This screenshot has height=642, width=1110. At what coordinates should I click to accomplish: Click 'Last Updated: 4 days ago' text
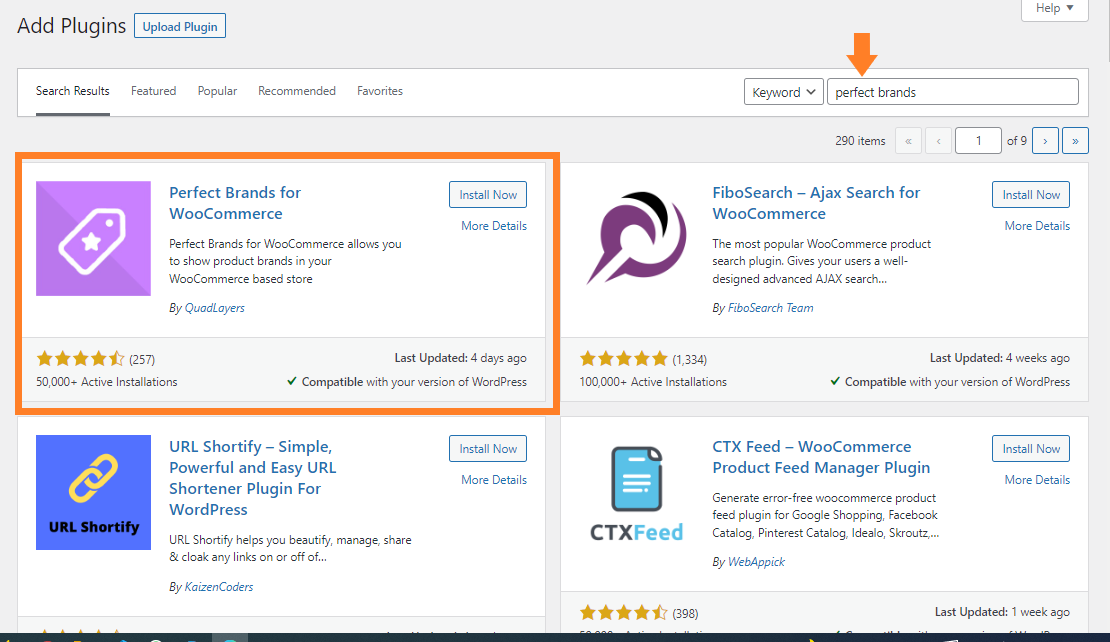[x=460, y=358]
